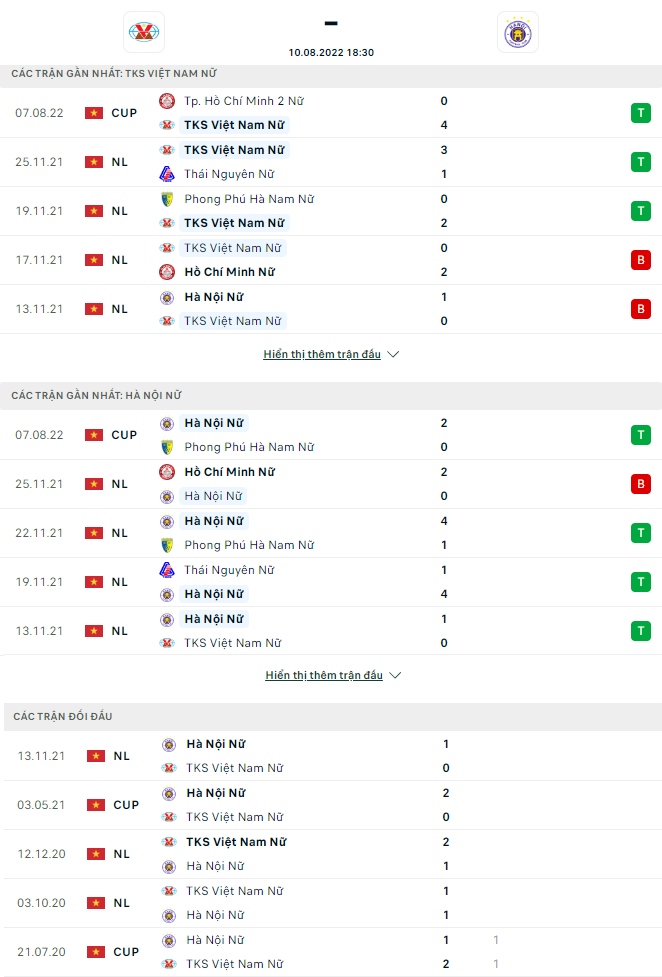This screenshot has width=662, height=977.
Task: Click Hà Nội Nữ team name in 22.11.21 match
Action: pos(214,521)
